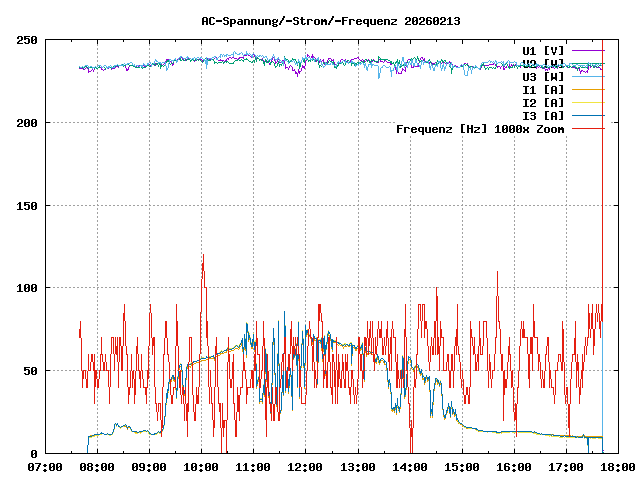Select the I3 [A] legend label
The image size is (640, 480).
point(543,115)
